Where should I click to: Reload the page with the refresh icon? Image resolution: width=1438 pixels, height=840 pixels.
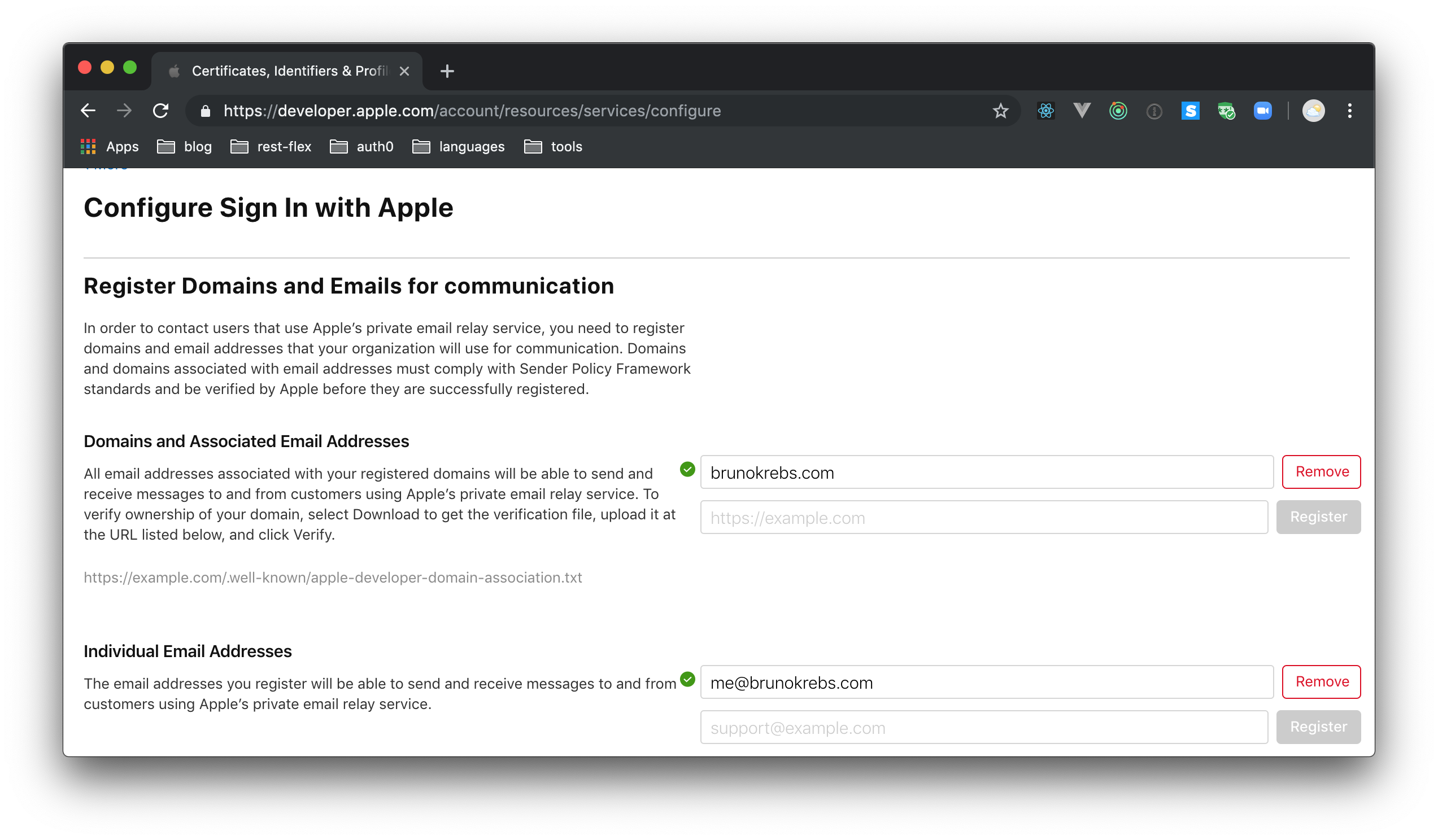[161, 111]
